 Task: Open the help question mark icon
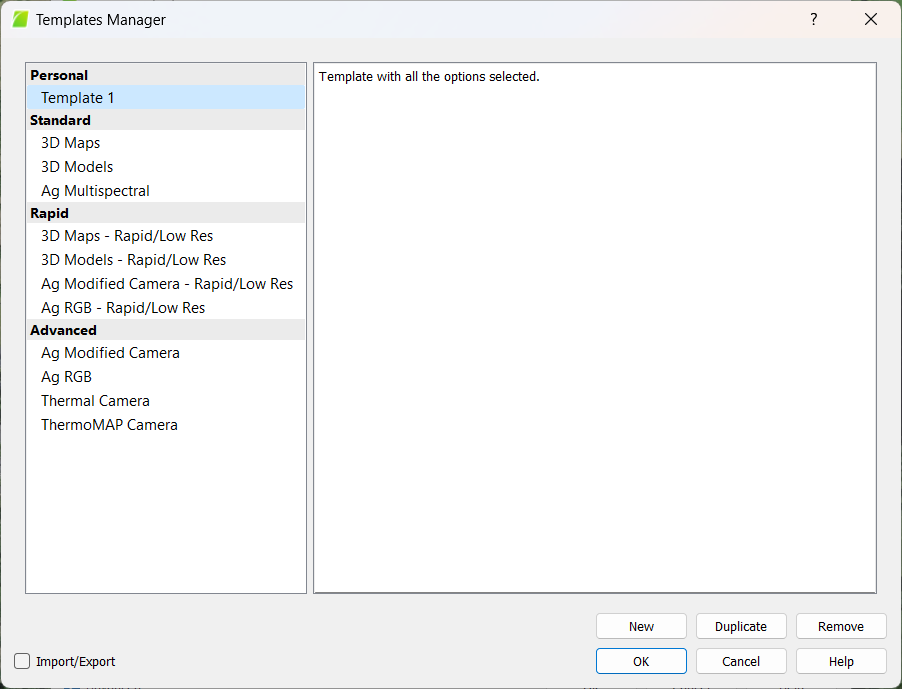[x=813, y=19]
